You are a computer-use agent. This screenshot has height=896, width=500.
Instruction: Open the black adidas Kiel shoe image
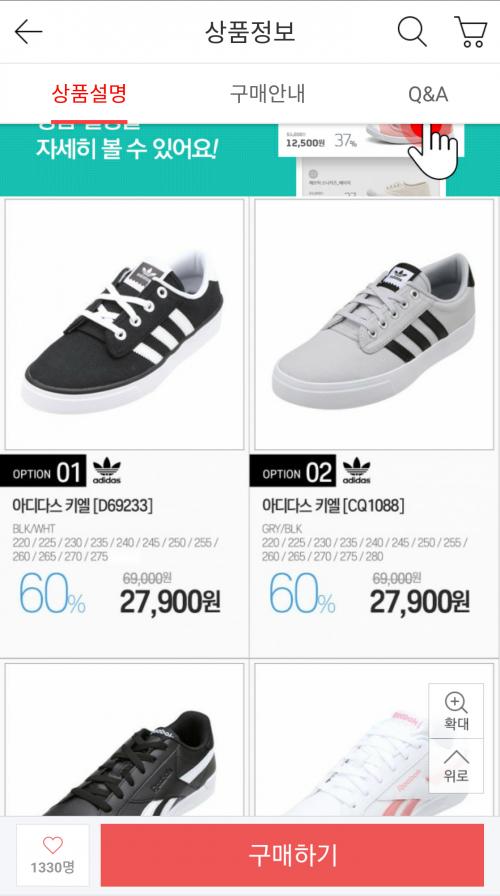125,324
